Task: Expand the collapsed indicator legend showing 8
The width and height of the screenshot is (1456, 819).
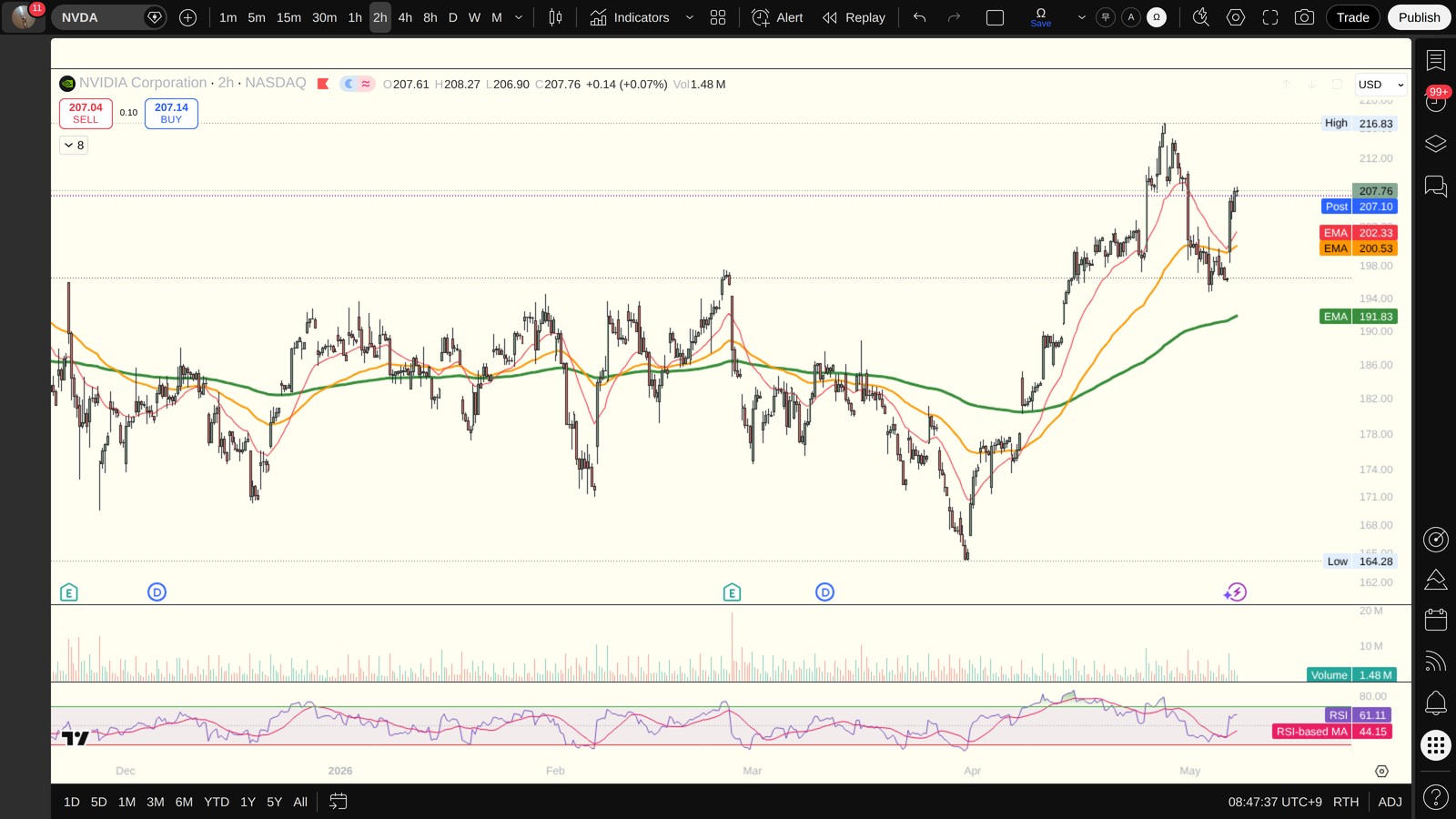Action: (74, 146)
